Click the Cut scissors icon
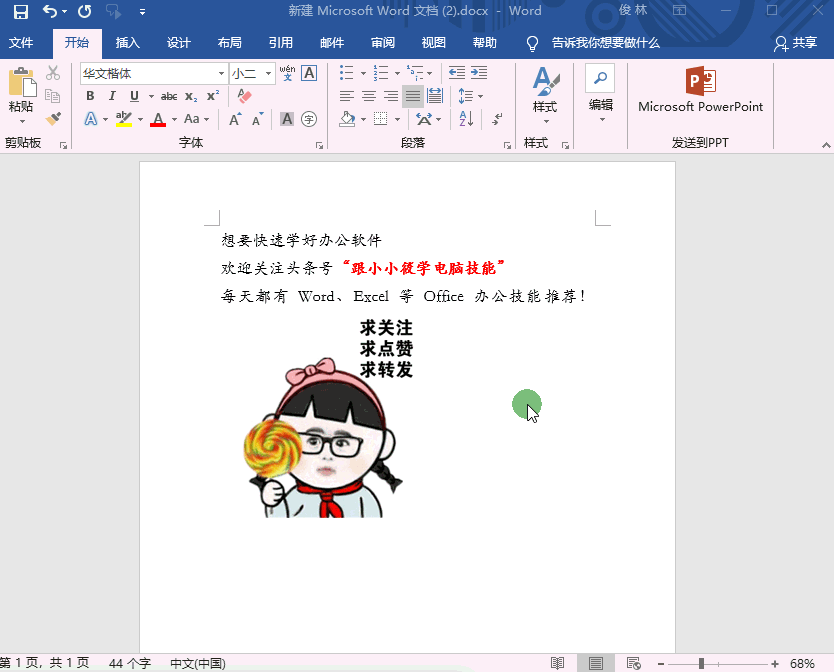This screenshot has width=834, height=672. click(x=53, y=73)
